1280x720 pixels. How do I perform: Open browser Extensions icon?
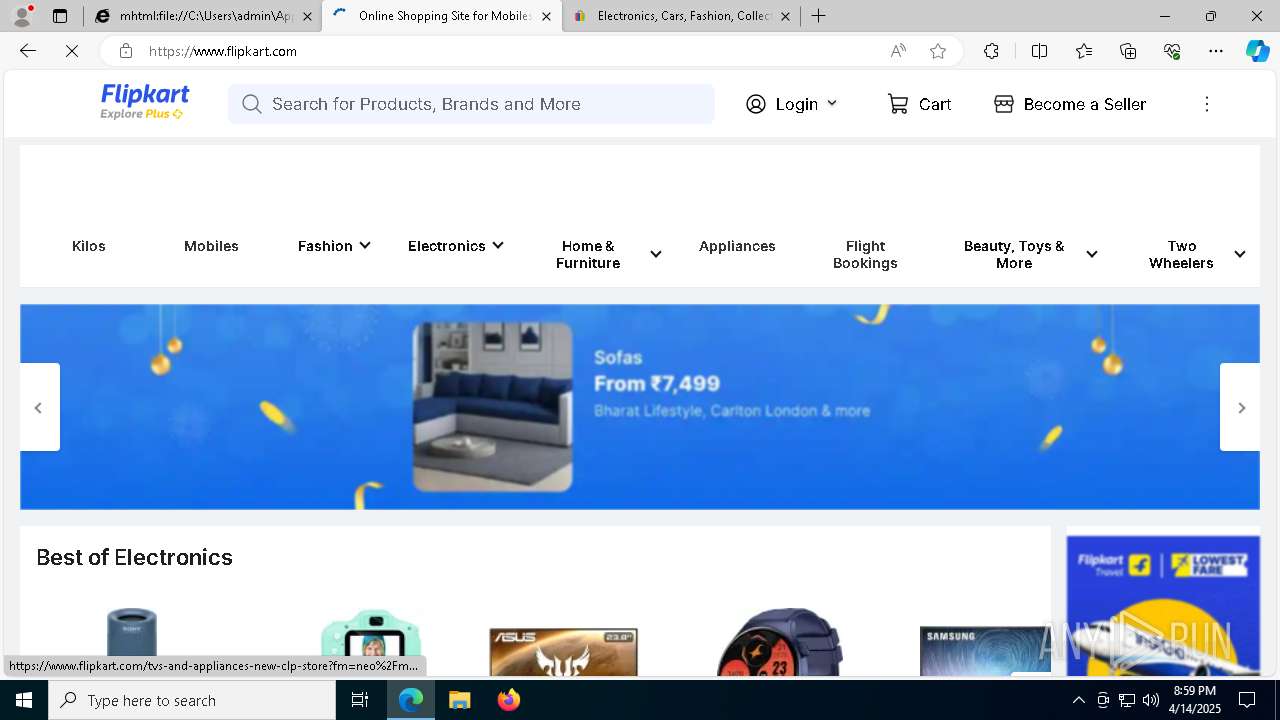pos(991,51)
